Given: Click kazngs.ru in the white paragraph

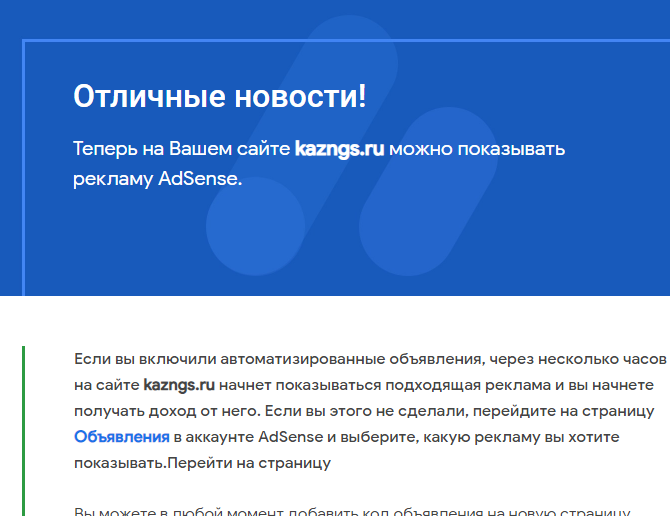Looking at the screenshot, I should click(179, 385).
